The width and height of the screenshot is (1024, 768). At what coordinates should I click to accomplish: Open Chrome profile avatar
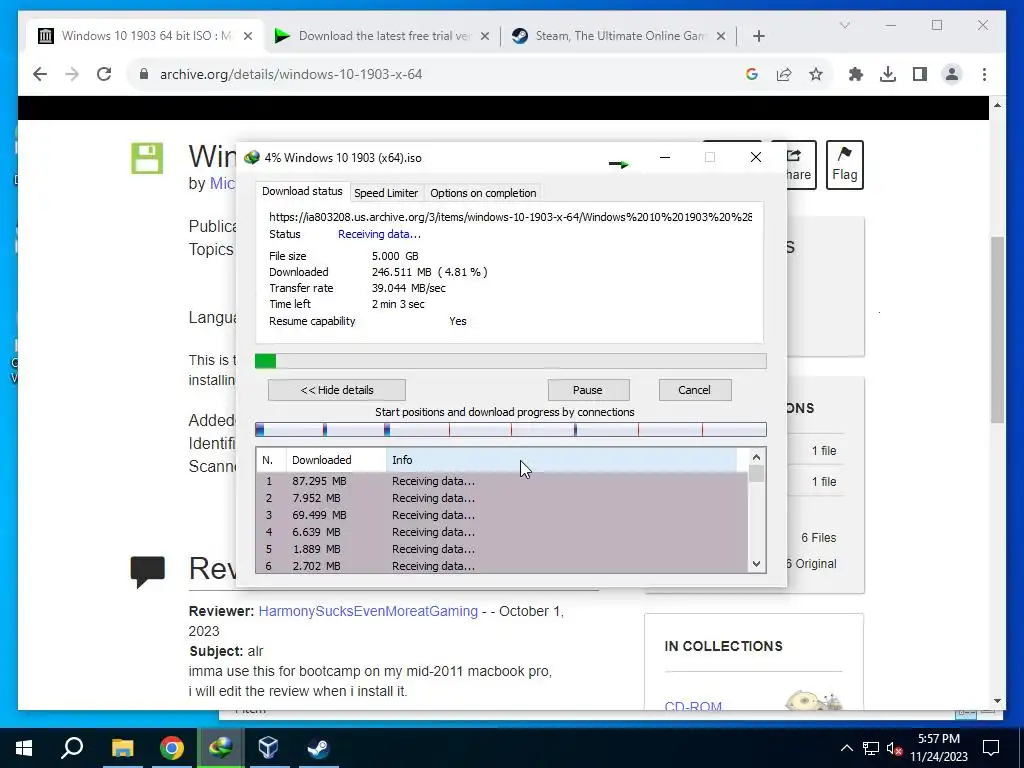coord(952,74)
